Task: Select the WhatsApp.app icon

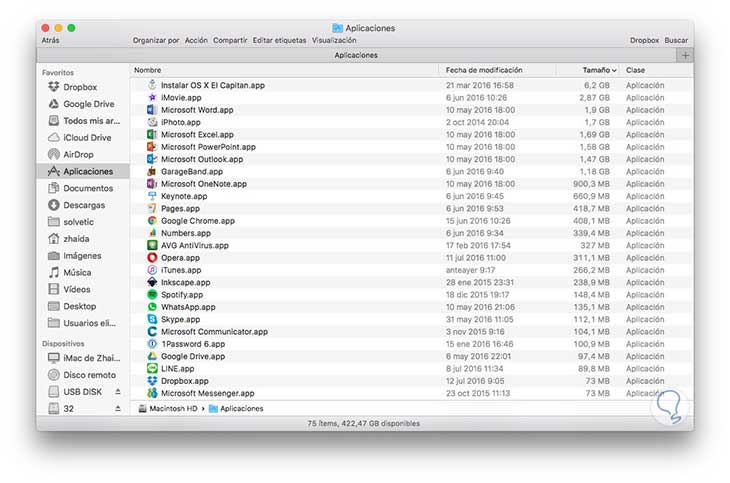Action: (x=152, y=306)
